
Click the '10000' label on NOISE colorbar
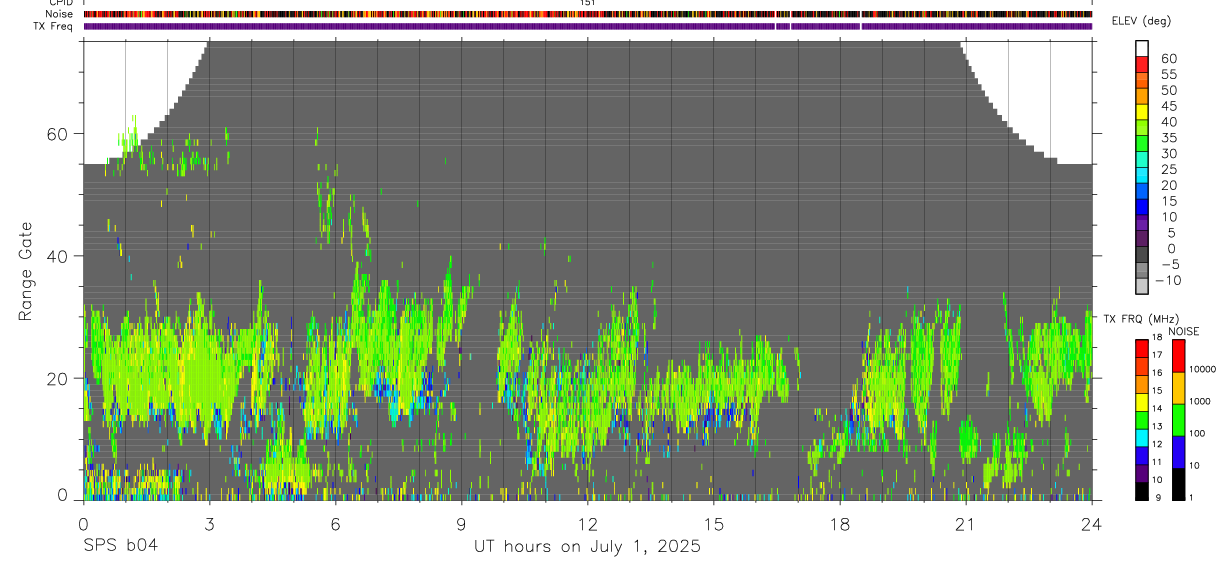[1201, 369]
